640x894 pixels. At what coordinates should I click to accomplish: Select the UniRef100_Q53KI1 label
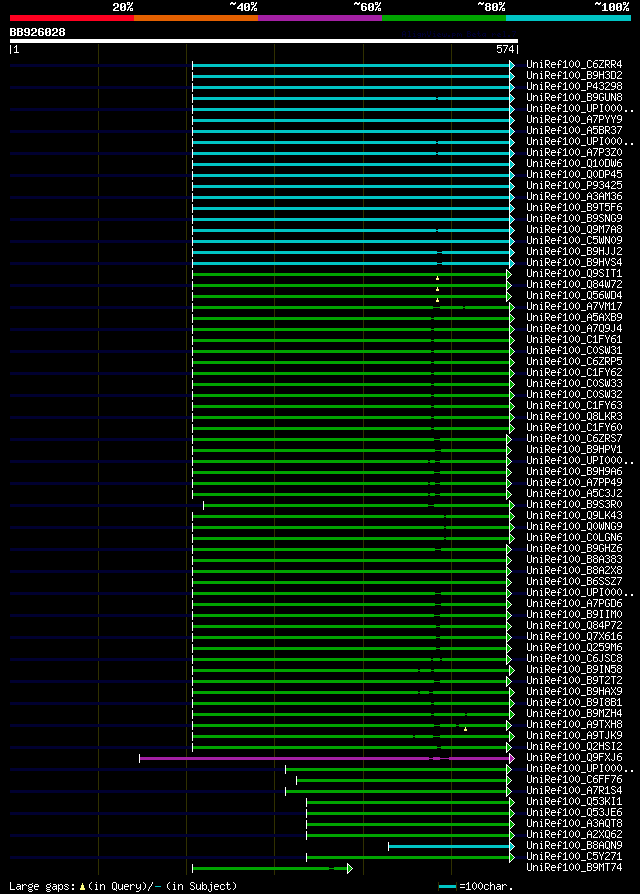574,802
